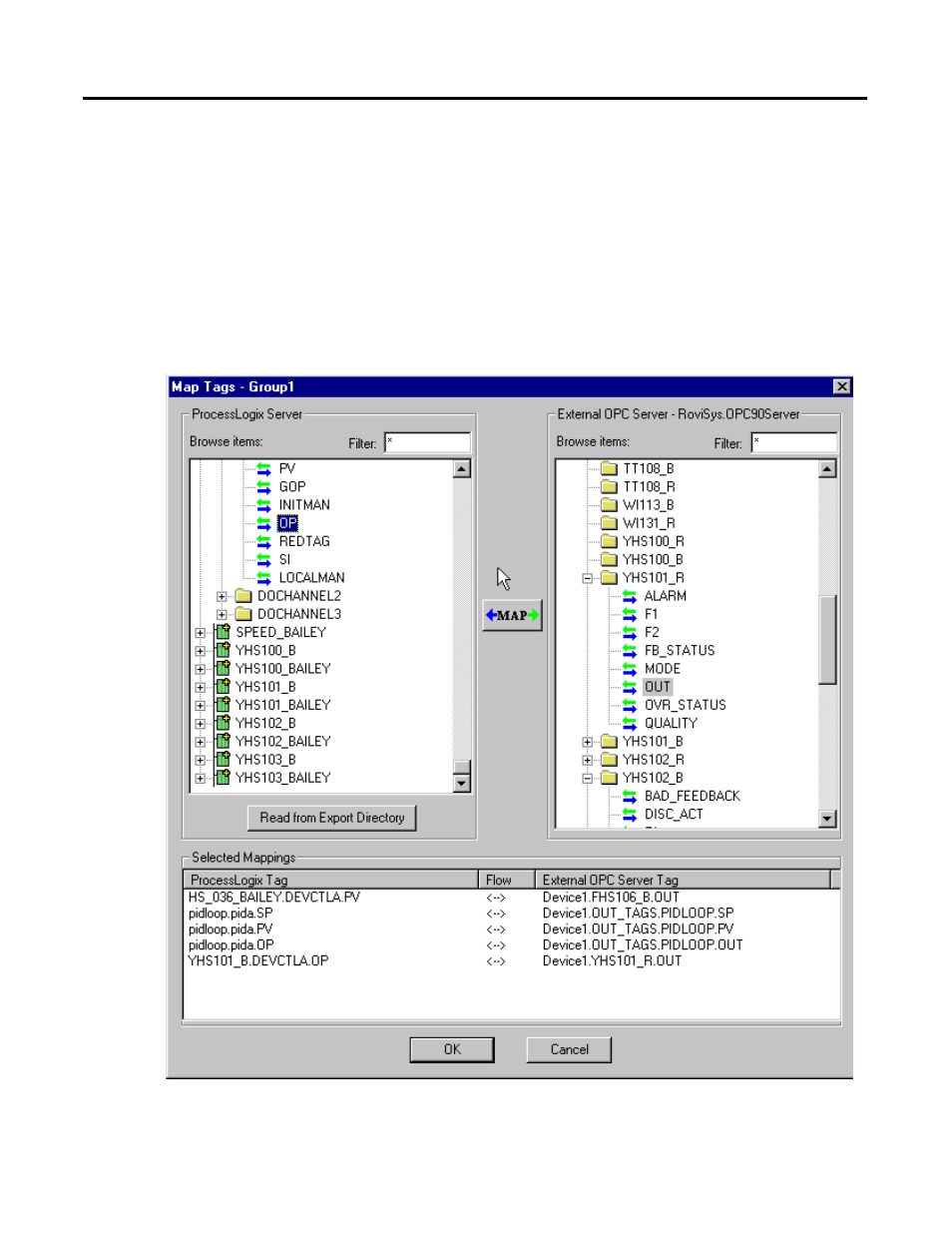Expand the YHS100_BAILEY tree node
Viewport: 952px width, 1233px height.
[x=201, y=670]
